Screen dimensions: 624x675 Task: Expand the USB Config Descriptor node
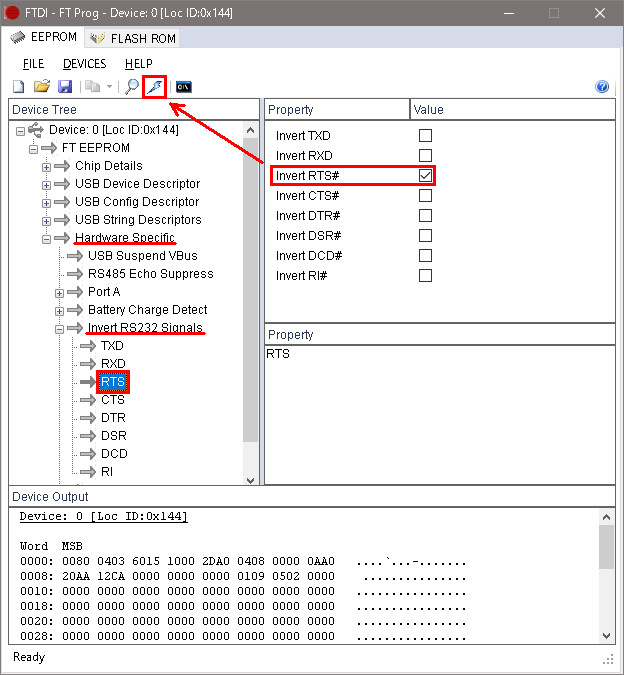[46, 203]
